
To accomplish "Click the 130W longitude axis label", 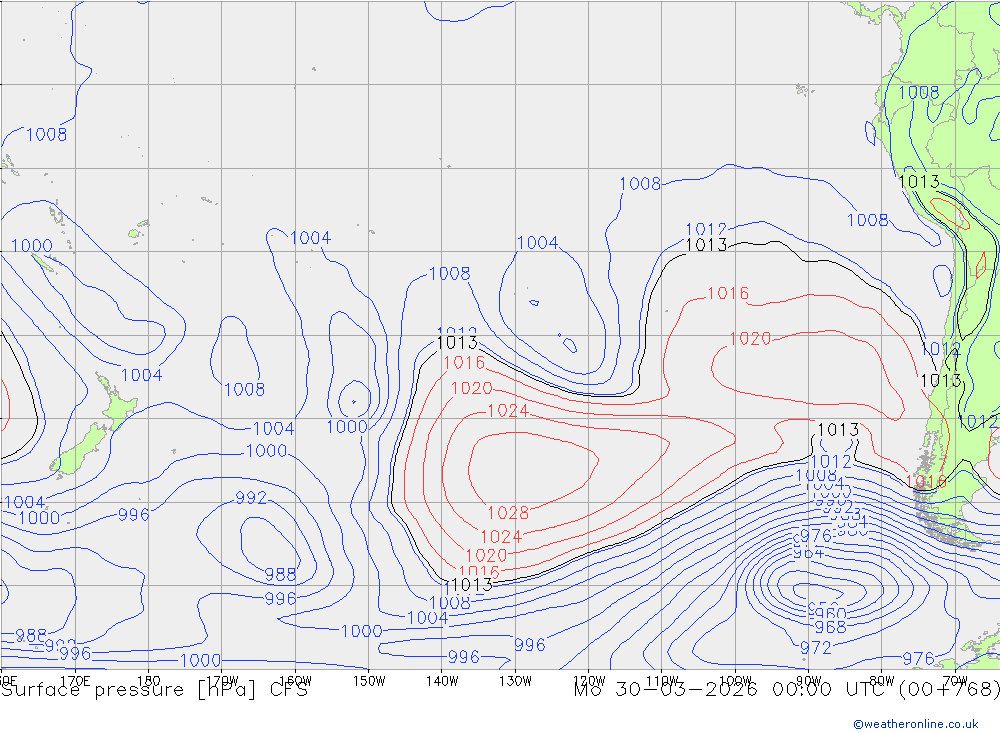I will click(515, 681).
